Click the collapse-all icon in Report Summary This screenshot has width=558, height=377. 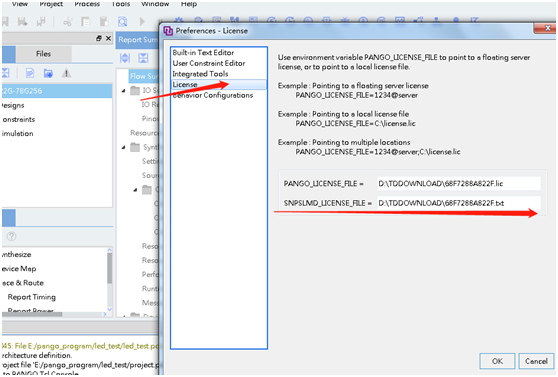(143, 58)
